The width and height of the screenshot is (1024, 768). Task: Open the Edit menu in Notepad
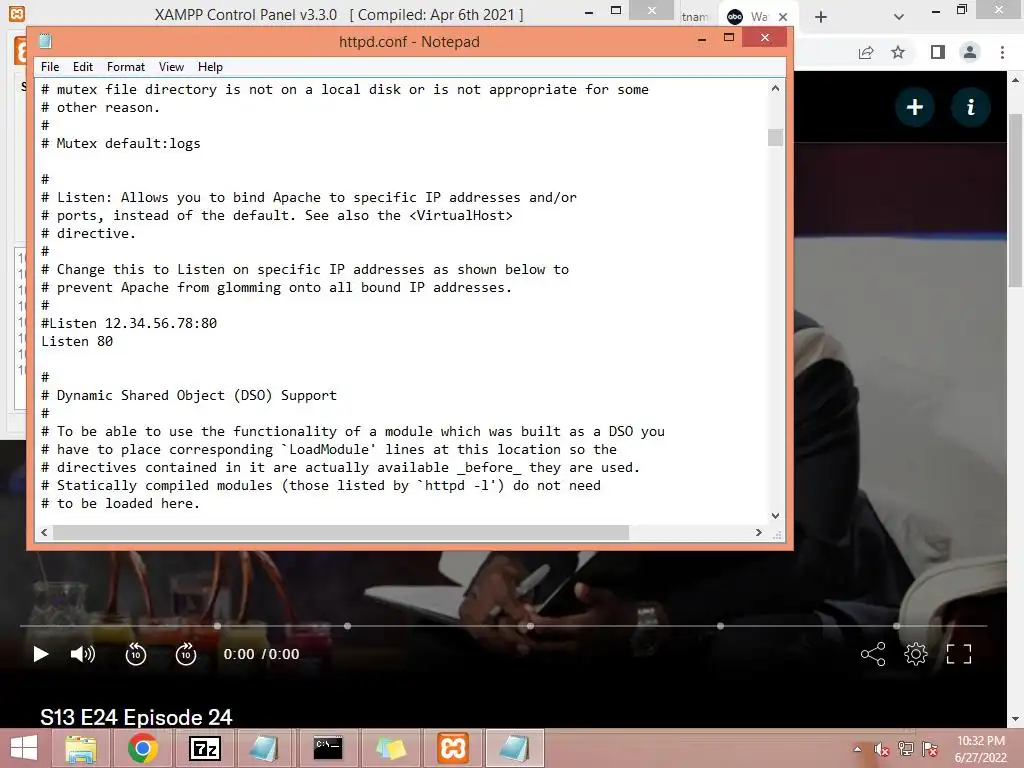(82, 67)
